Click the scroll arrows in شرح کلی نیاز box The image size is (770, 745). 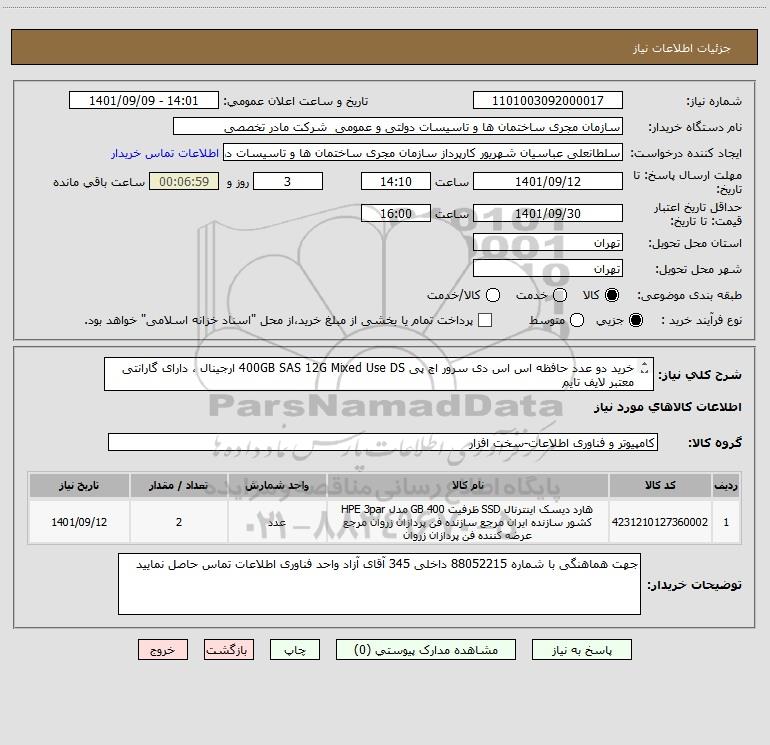pyautogui.click(x=645, y=368)
